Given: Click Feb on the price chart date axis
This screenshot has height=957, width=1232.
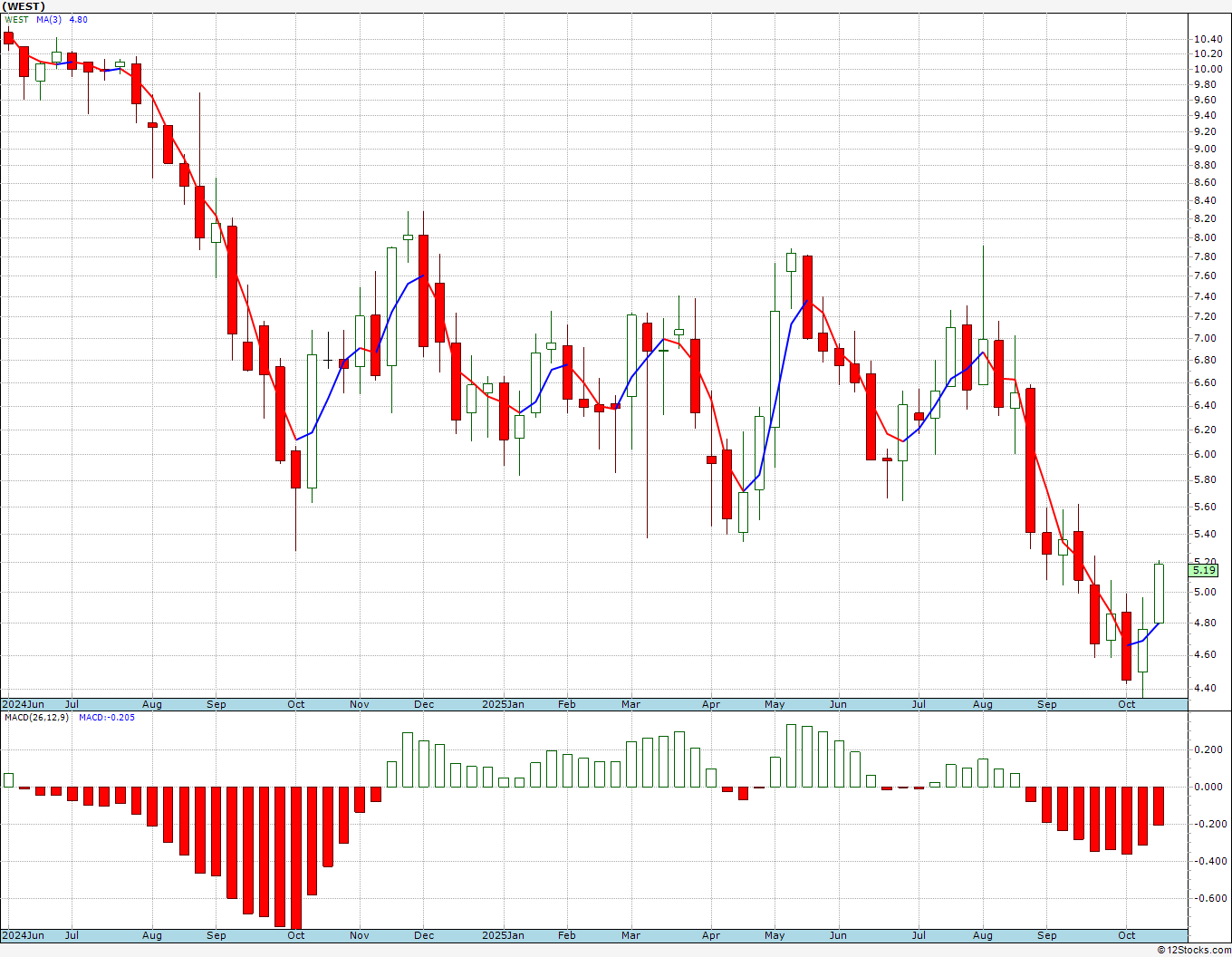Looking at the screenshot, I should pos(567,704).
